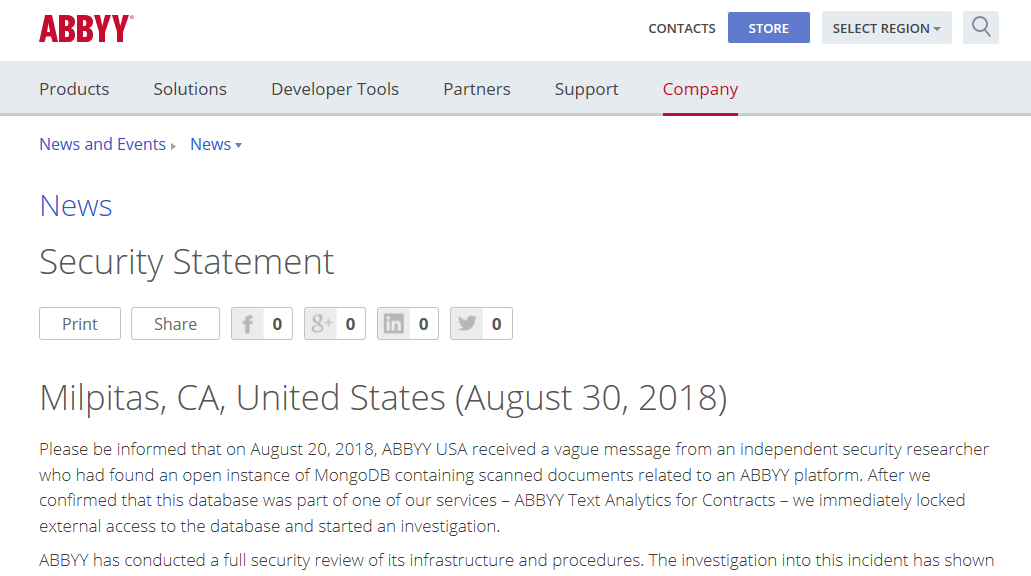Open the Developer Tools menu
Viewport: 1031px width, 576px height.
(x=335, y=89)
